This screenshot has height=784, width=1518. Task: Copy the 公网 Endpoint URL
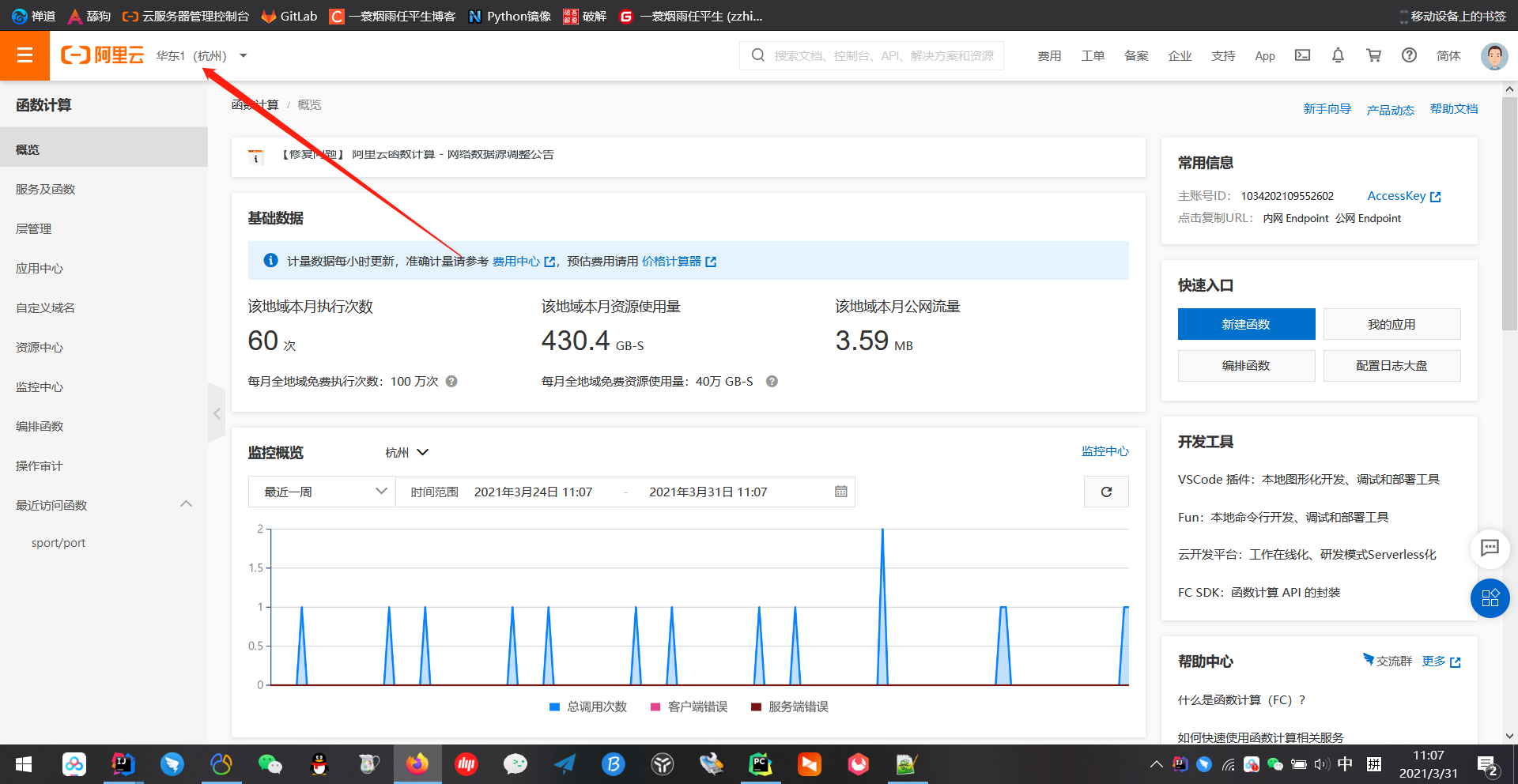click(x=1368, y=218)
